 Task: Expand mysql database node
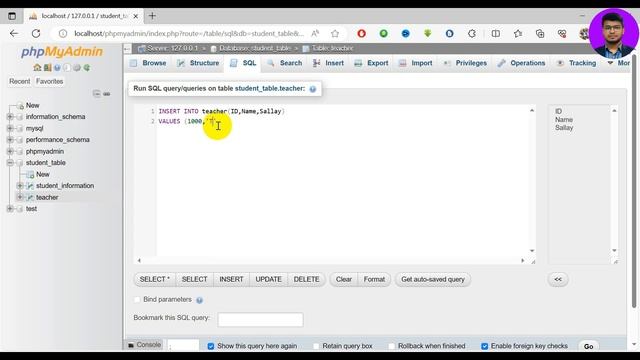coord(10,128)
